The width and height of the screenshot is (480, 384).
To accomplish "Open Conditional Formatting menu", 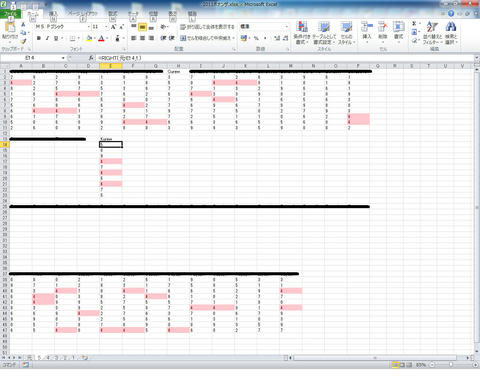I will tap(302, 33).
